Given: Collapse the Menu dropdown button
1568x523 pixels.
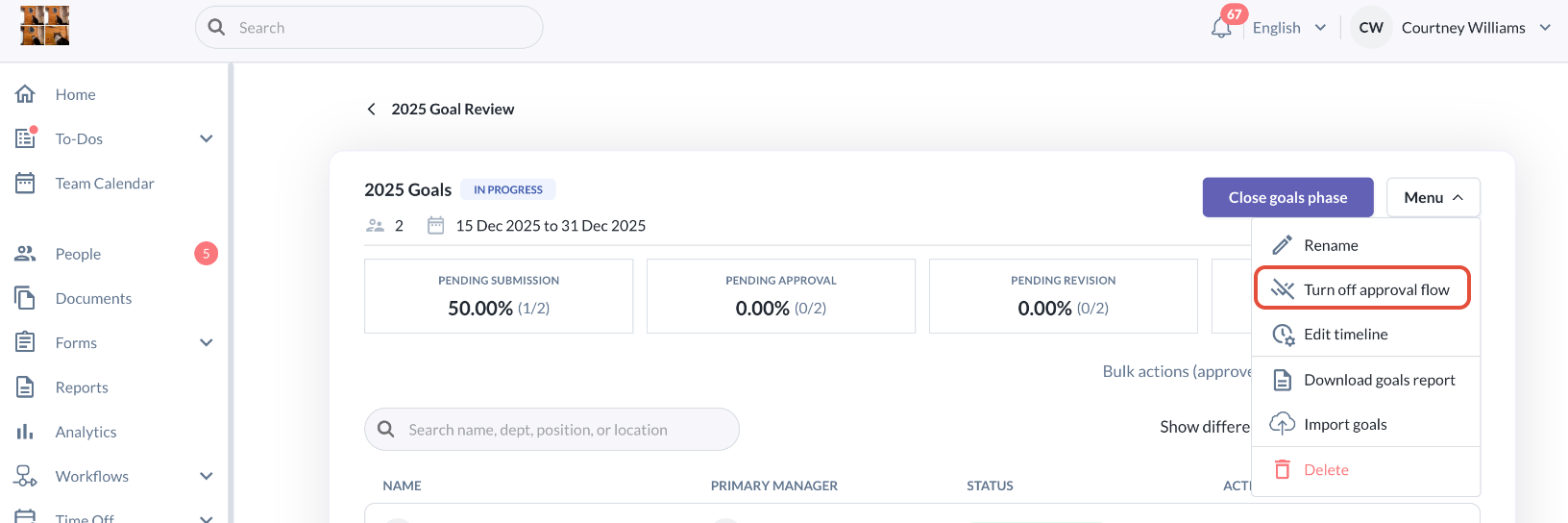Looking at the screenshot, I should [x=1433, y=197].
